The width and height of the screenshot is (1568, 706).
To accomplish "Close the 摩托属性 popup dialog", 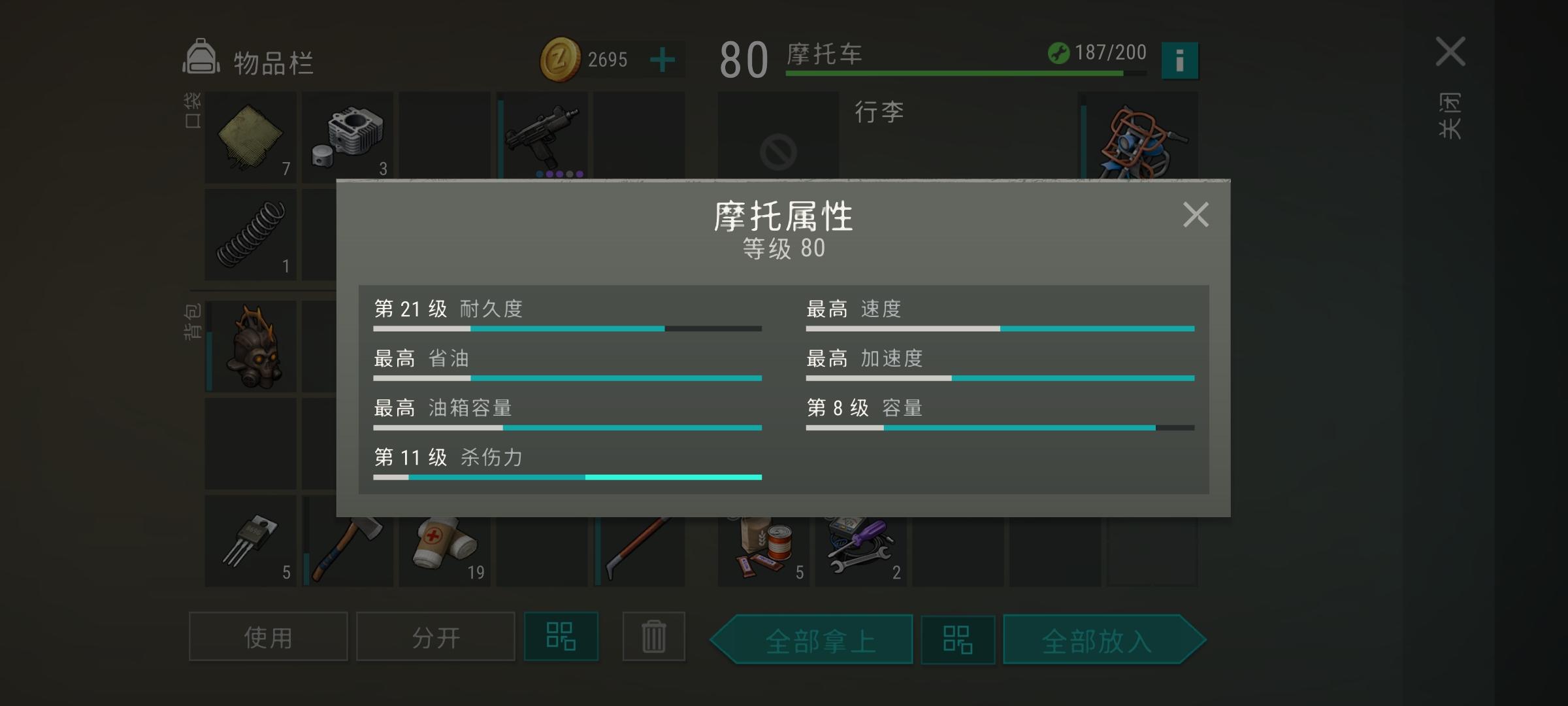I will tap(1196, 214).
